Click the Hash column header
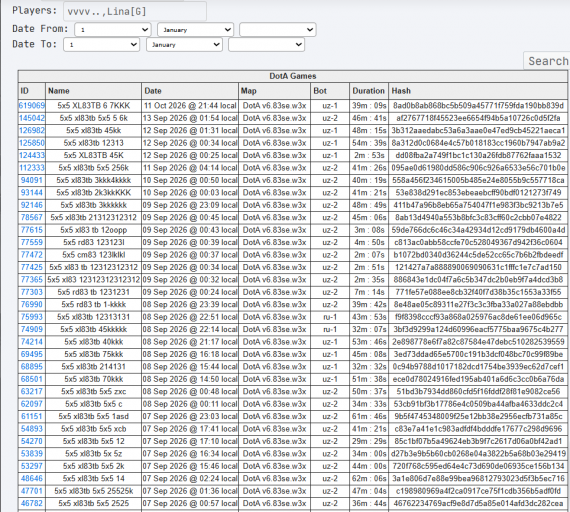Image resolution: width=570 pixels, height=512 pixels. coord(478,91)
